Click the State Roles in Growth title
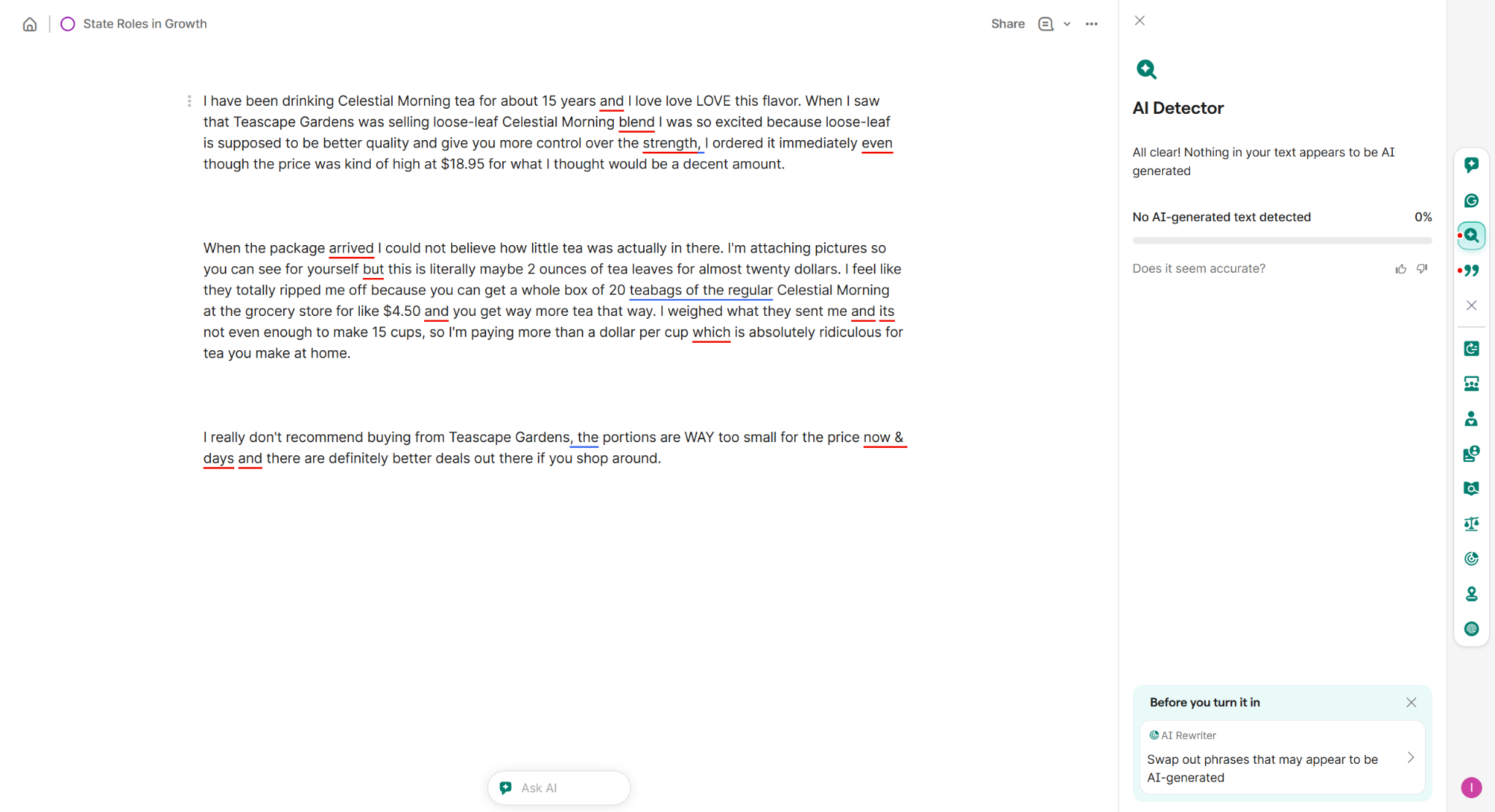 point(145,24)
